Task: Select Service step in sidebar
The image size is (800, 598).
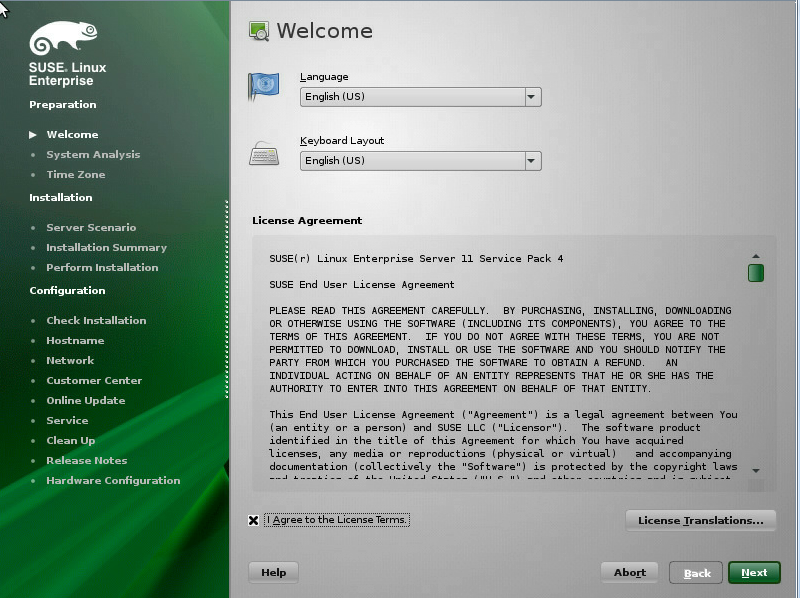Action: coord(67,420)
